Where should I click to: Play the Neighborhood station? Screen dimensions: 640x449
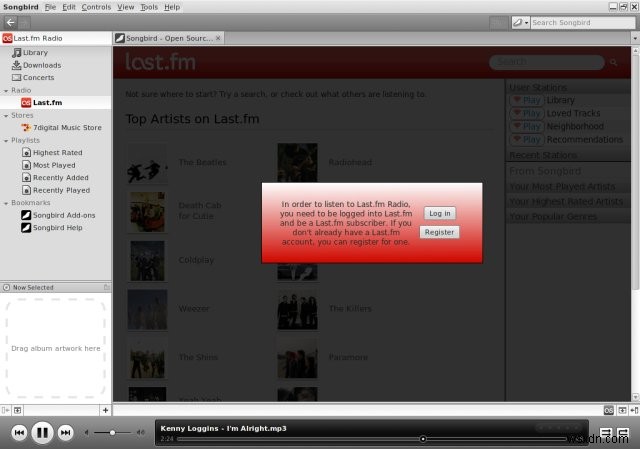coord(527,126)
